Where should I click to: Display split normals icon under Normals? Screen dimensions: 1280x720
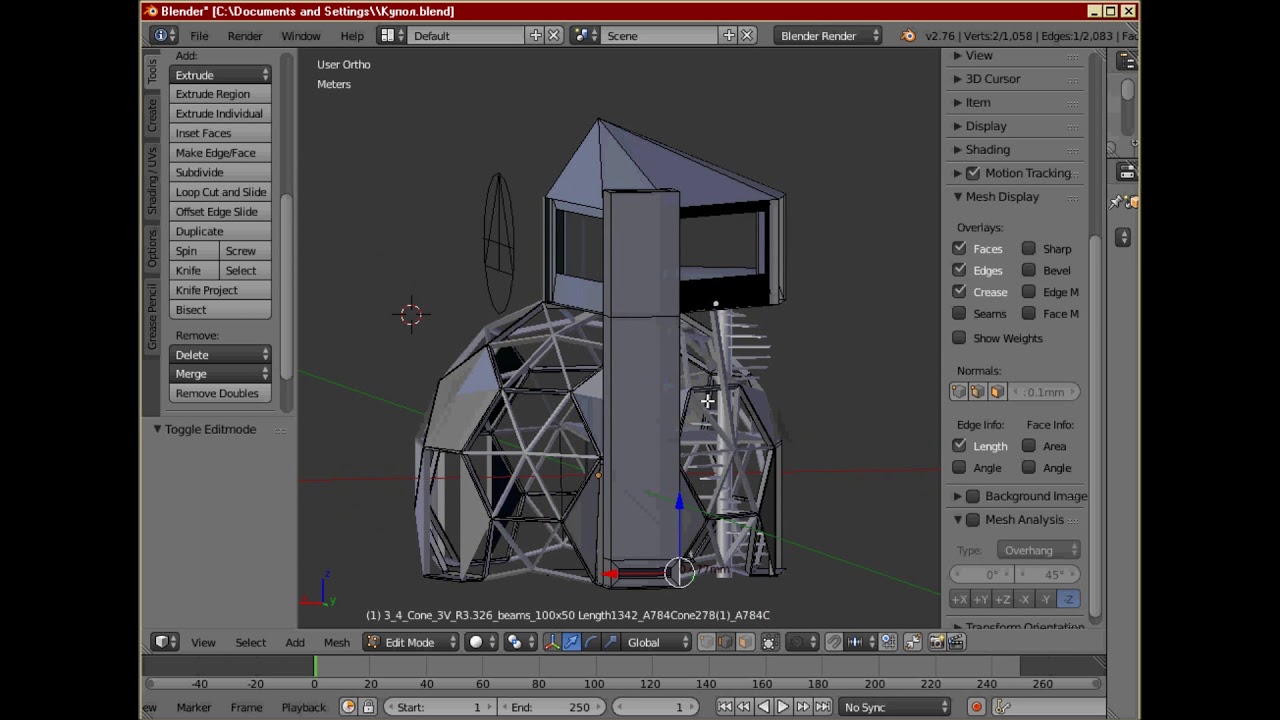point(977,392)
